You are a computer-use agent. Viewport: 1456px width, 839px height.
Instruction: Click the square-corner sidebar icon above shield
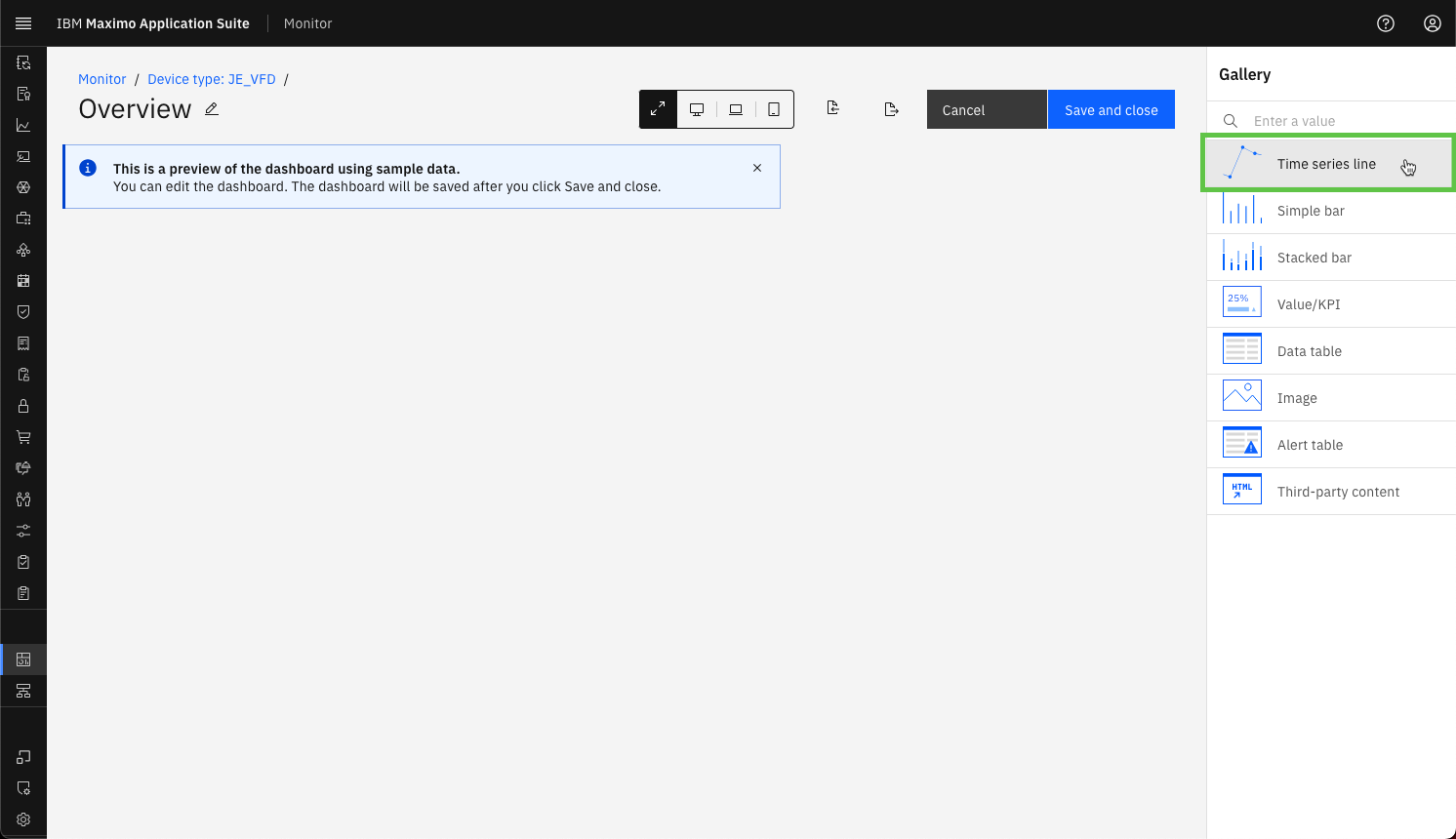pyautogui.click(x=23, y=757)
